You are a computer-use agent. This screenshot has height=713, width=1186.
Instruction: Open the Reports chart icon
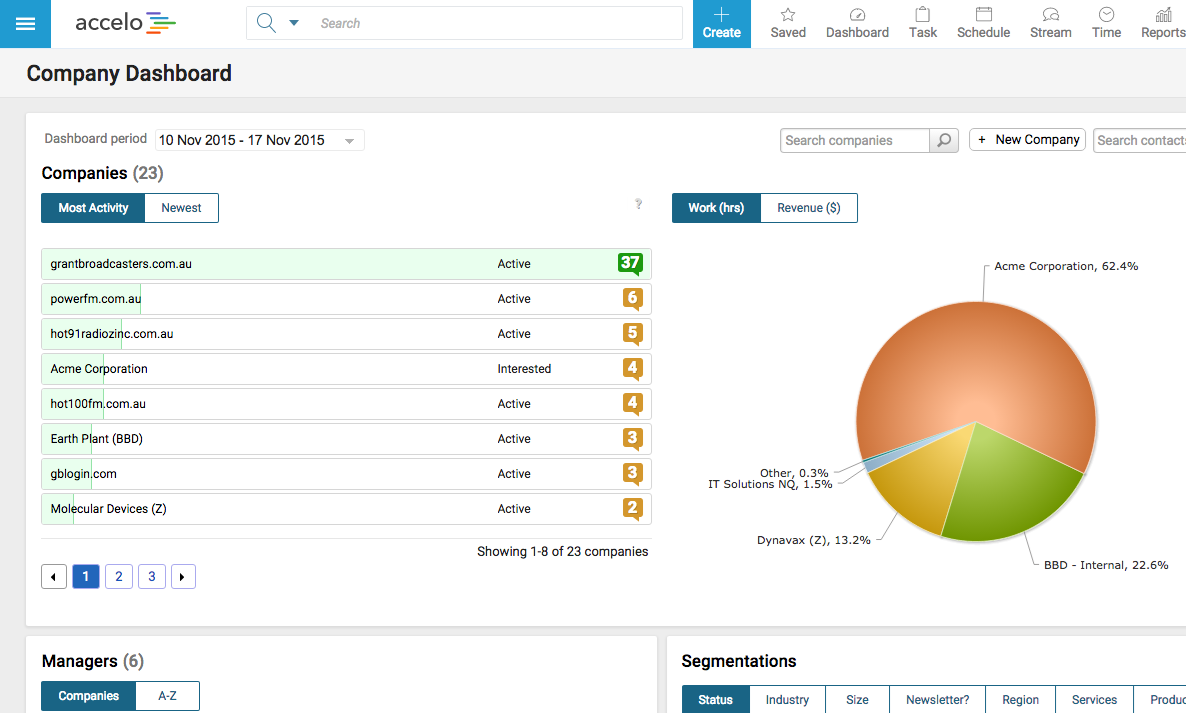1163,23
